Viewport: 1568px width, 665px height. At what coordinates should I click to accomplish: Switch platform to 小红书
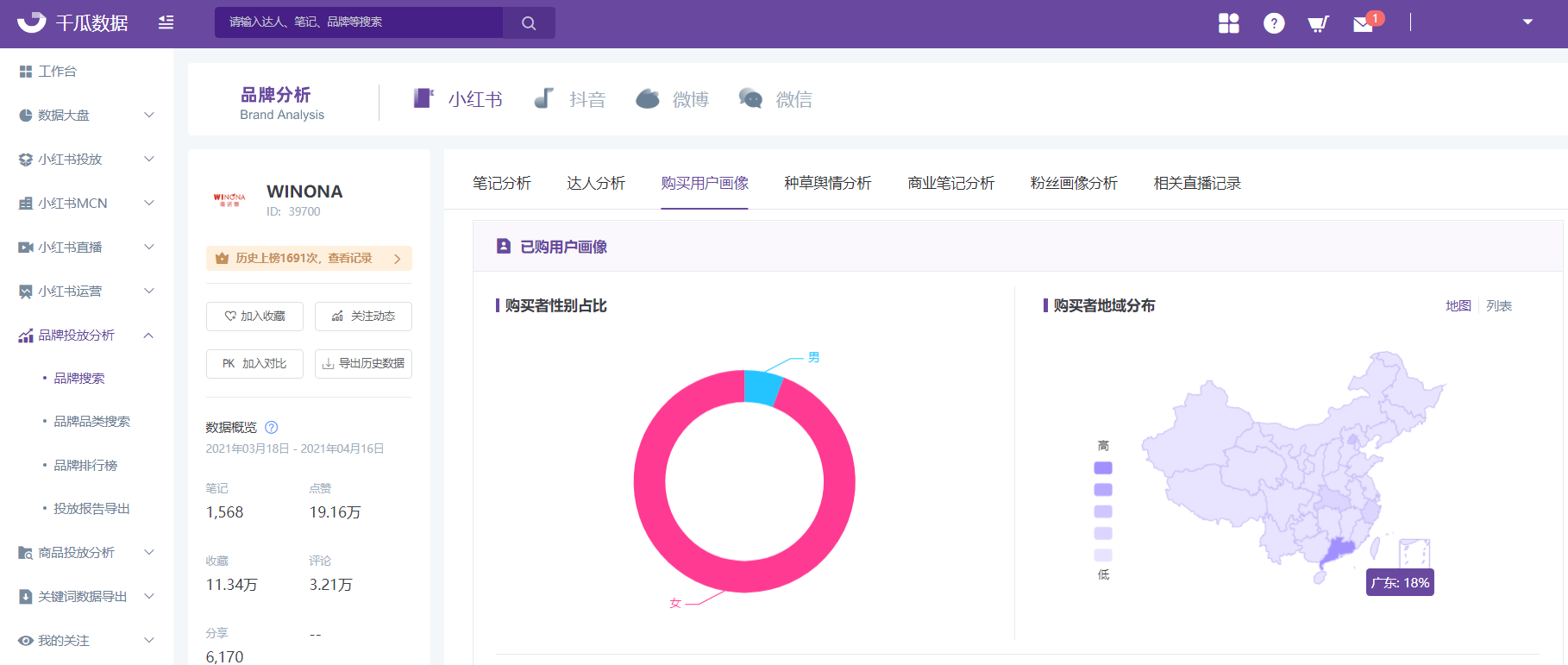[458, 99]
